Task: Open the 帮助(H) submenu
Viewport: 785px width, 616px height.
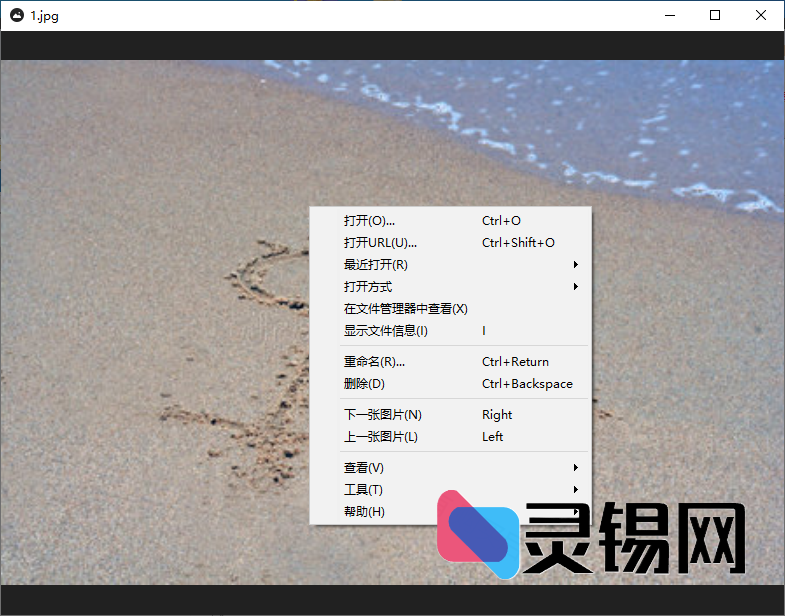Action: click(451, 512)
